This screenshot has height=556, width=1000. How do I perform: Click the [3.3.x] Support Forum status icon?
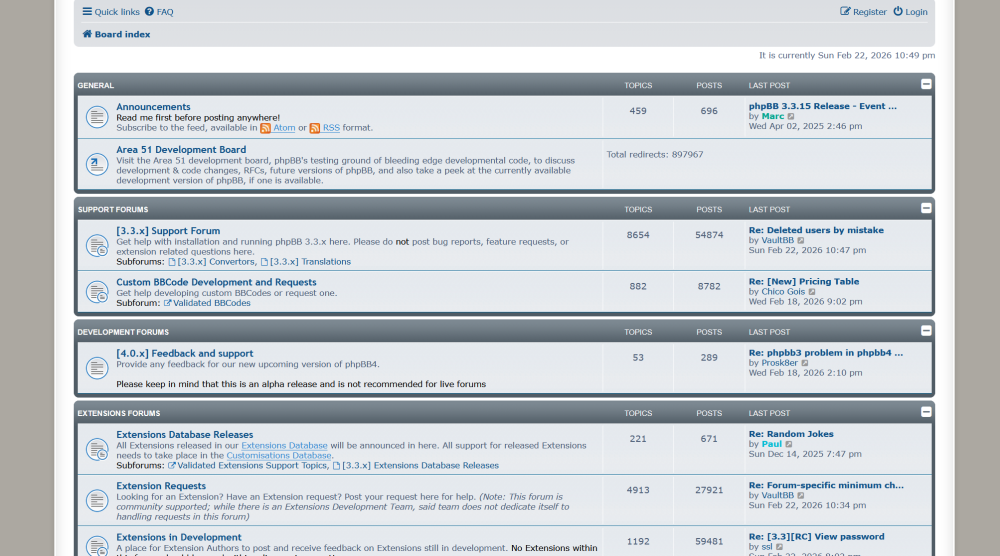[97, 245]
